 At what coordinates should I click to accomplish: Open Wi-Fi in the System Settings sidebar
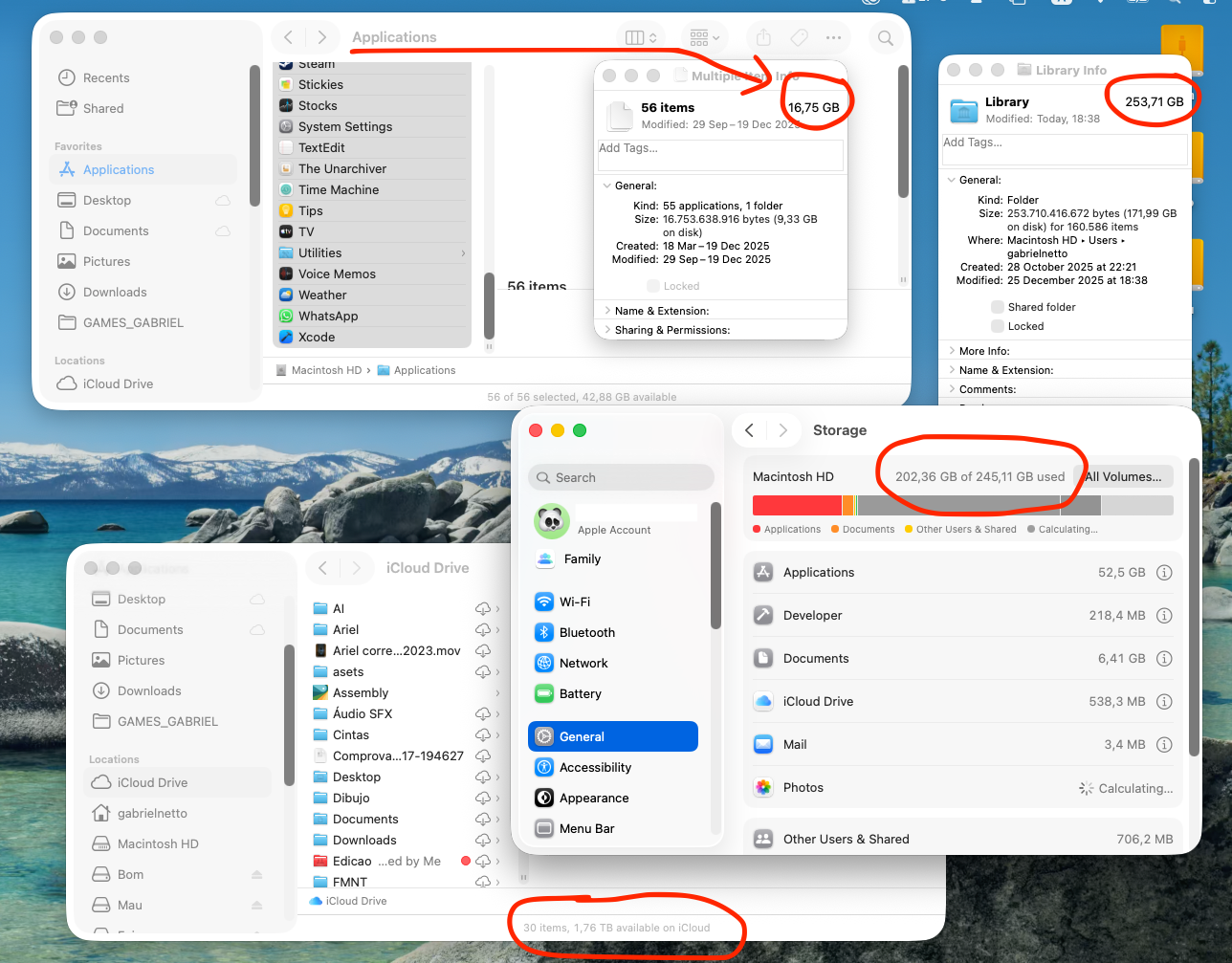pos(613,602)
